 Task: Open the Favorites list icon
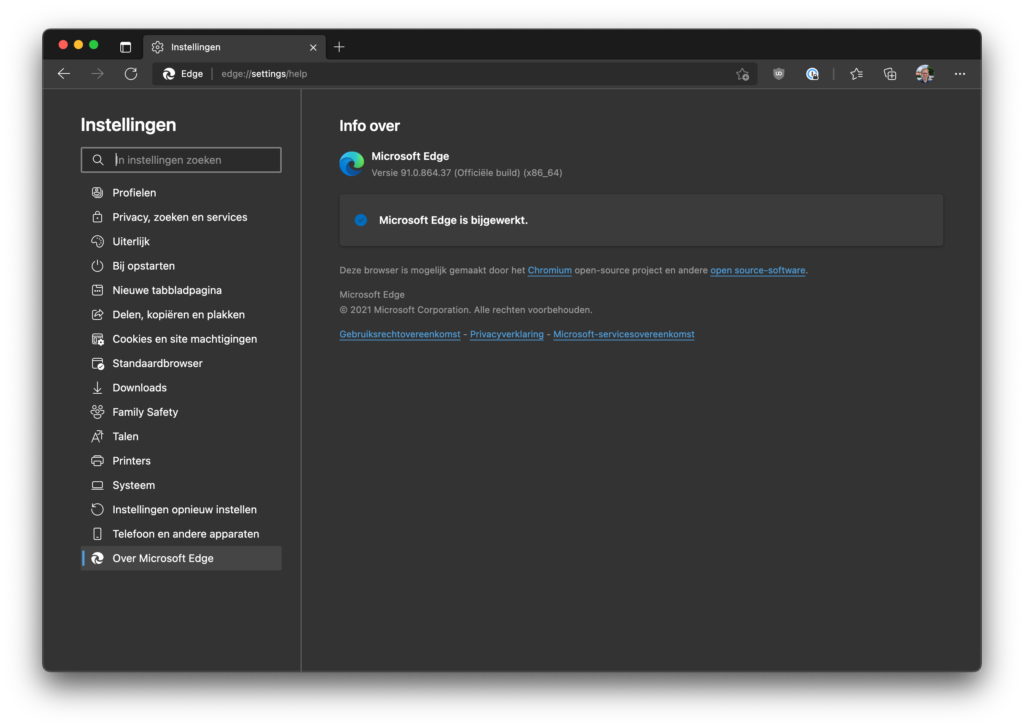pos(856,74)
